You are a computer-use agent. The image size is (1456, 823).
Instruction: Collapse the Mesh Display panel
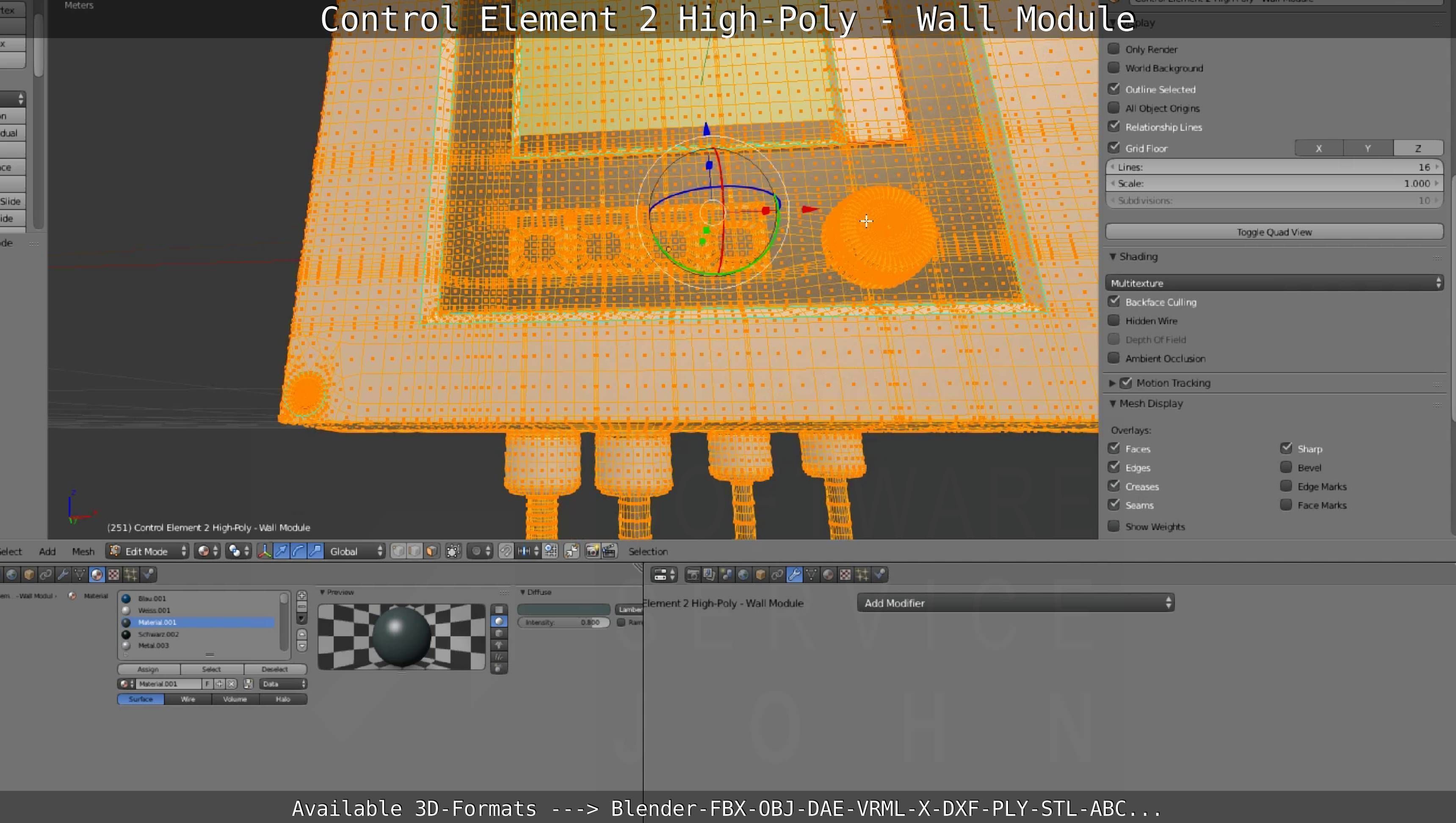coord(1112,403)
